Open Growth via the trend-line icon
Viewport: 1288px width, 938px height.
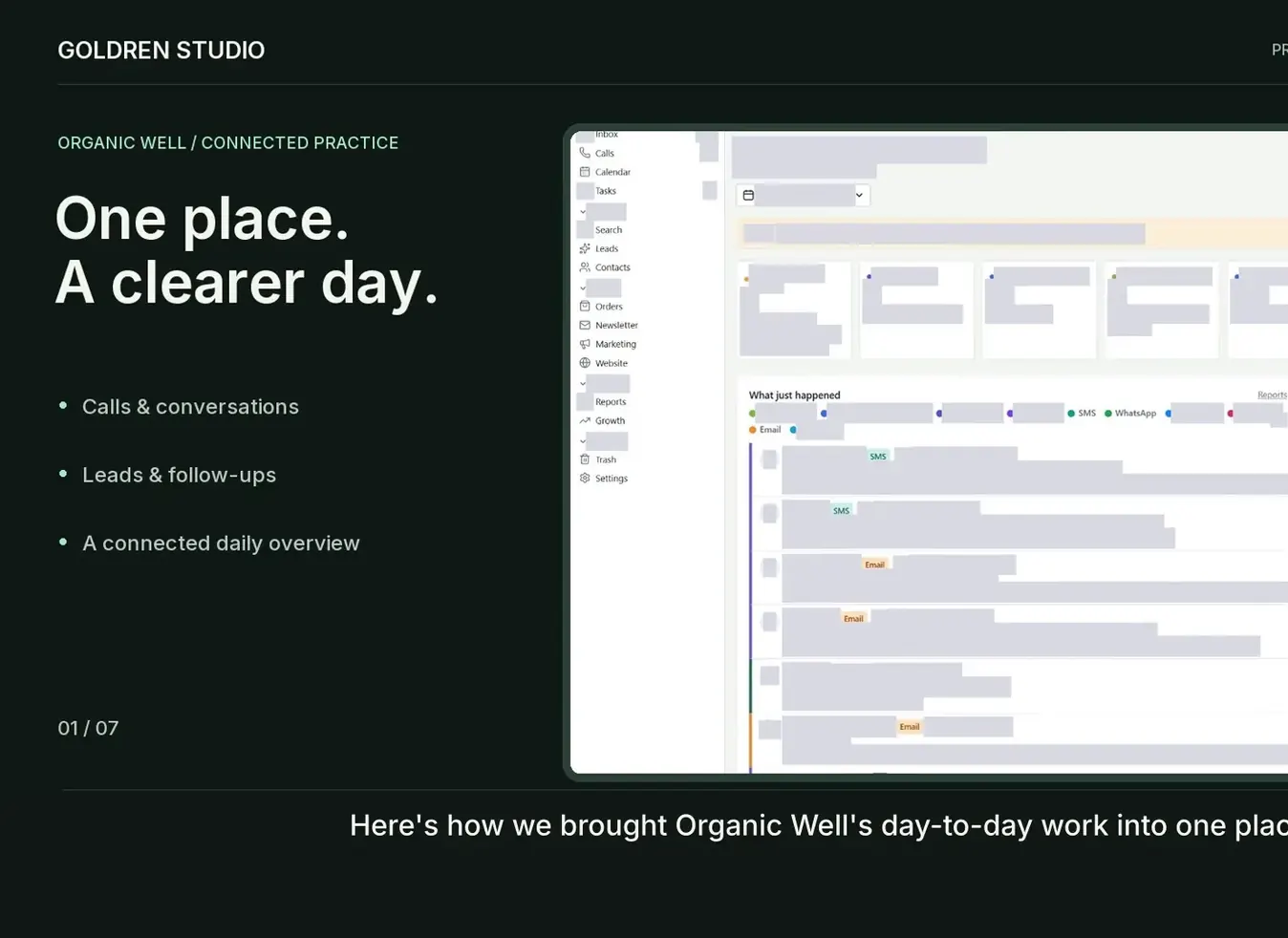click(x=585, y=420)
